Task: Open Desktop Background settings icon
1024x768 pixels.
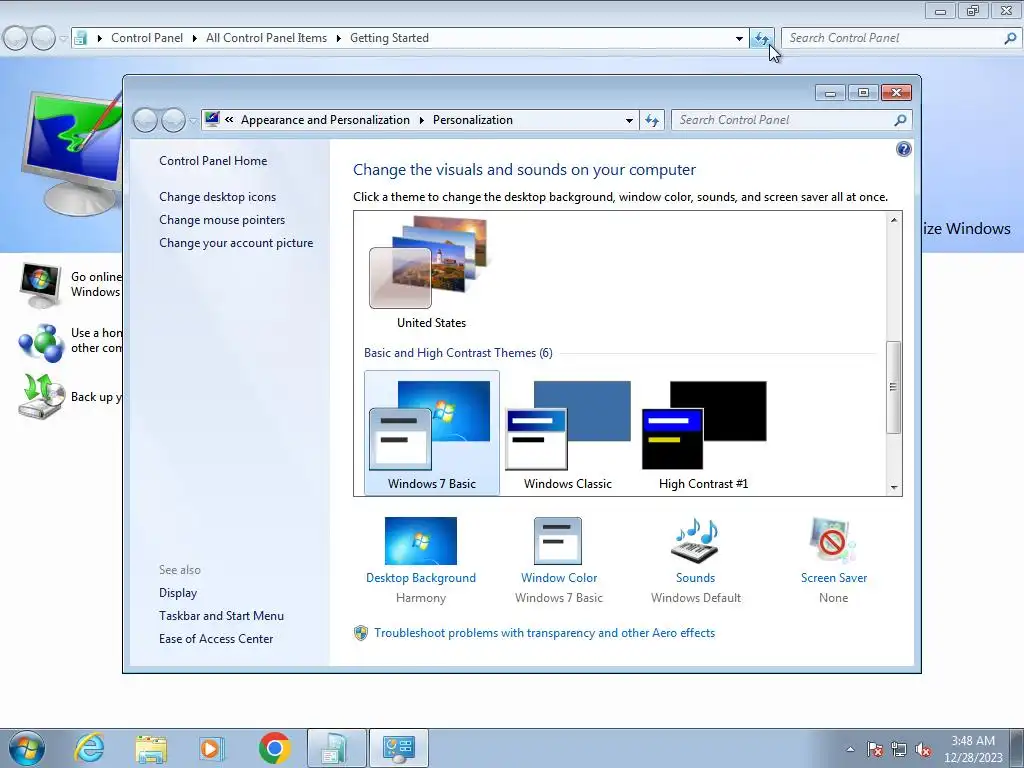Action: [x=421, y=541]
